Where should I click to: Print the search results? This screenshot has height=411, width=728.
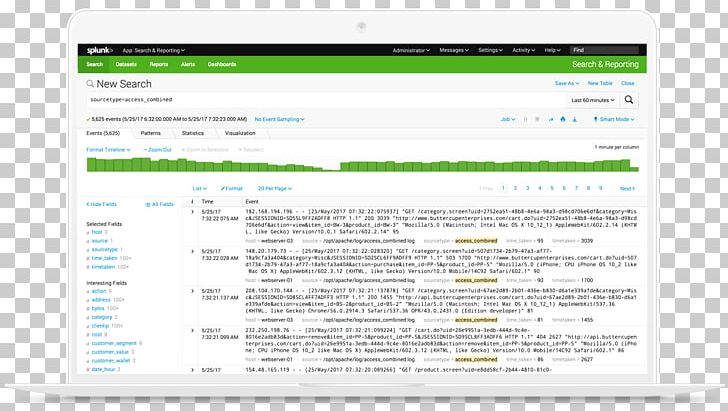click(x=561, y=119)
